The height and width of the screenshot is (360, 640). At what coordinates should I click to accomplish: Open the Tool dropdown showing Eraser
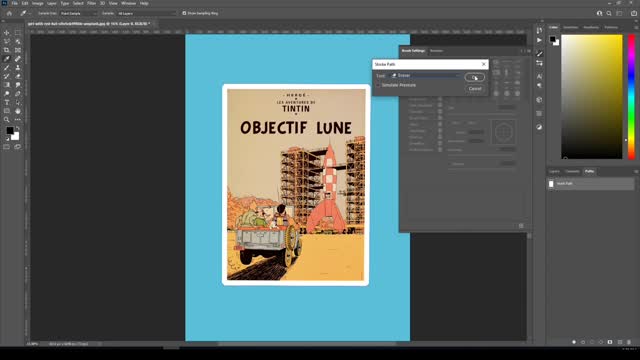point(425,76)
